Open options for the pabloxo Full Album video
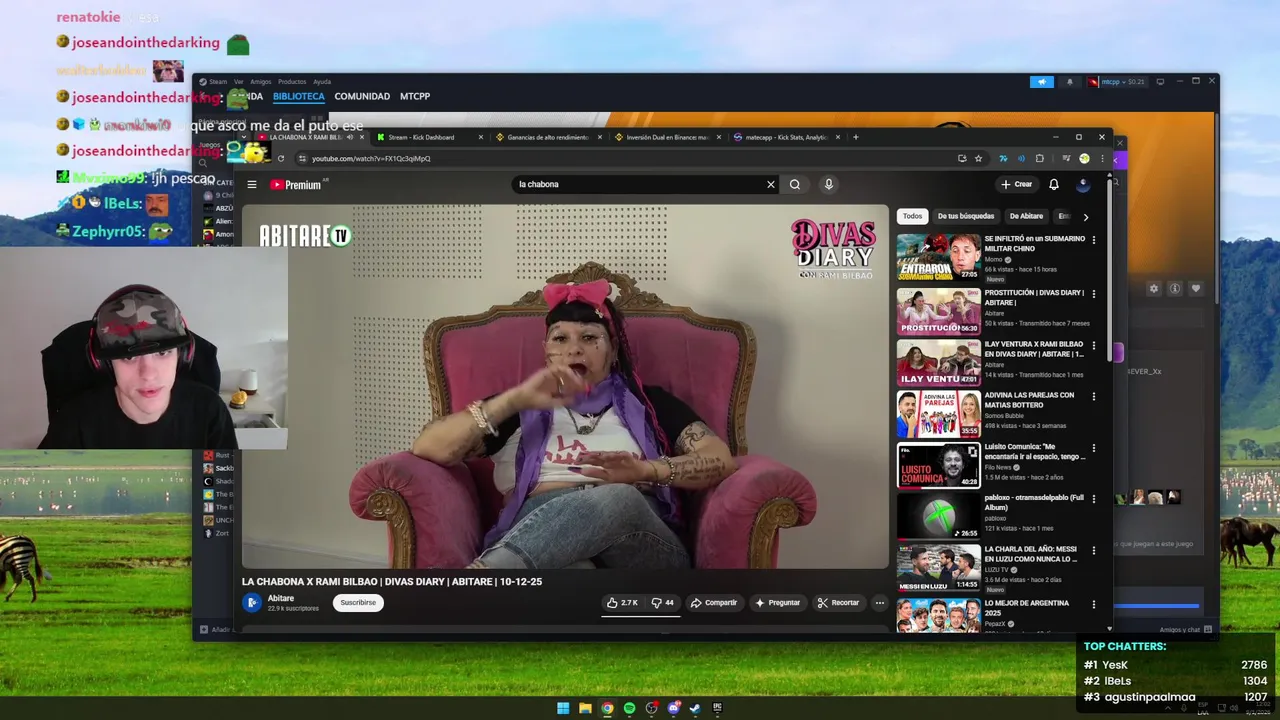 coord(1093,499)
